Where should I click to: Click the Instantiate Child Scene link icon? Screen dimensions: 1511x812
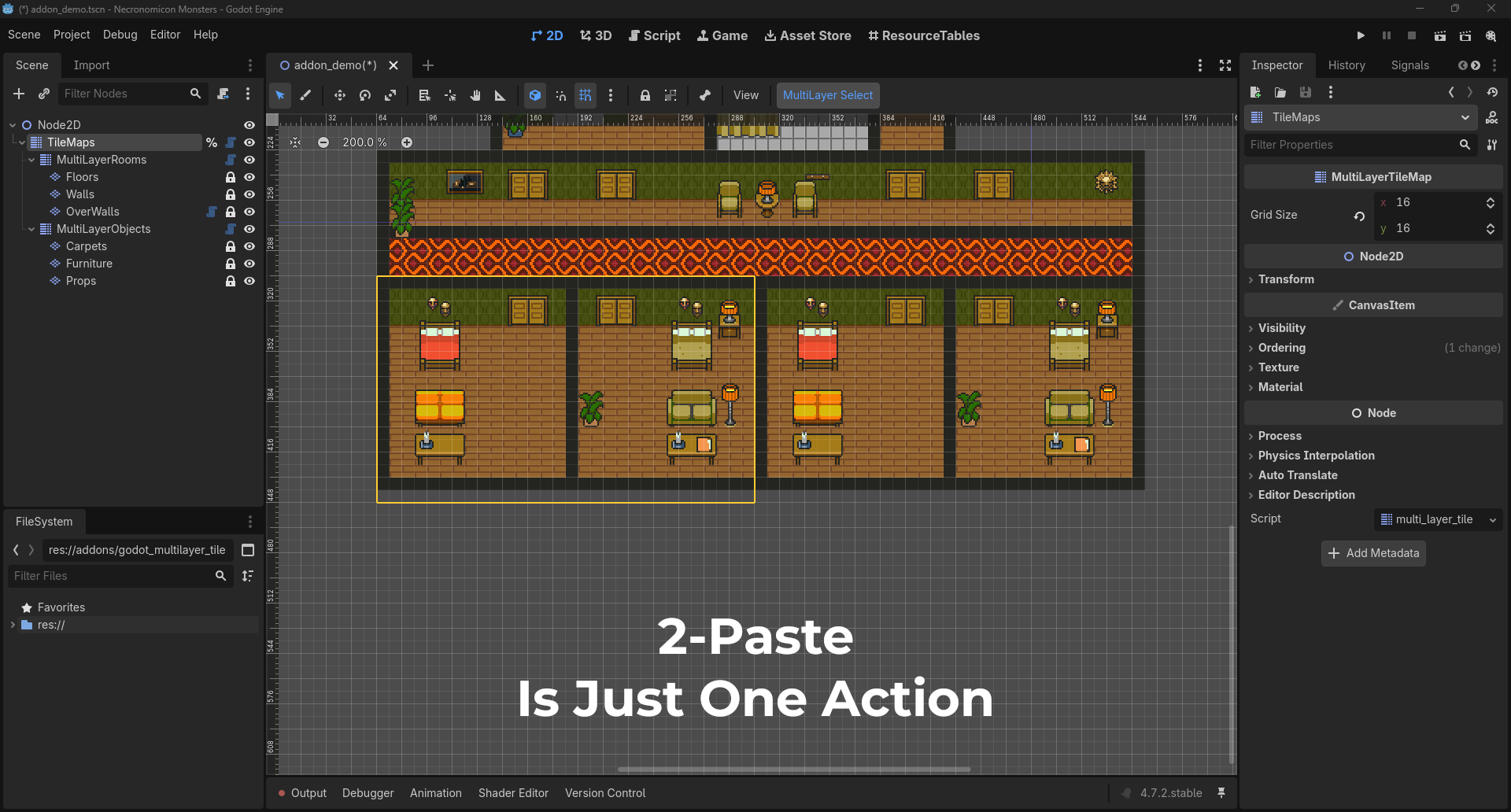tap(44, 94)
